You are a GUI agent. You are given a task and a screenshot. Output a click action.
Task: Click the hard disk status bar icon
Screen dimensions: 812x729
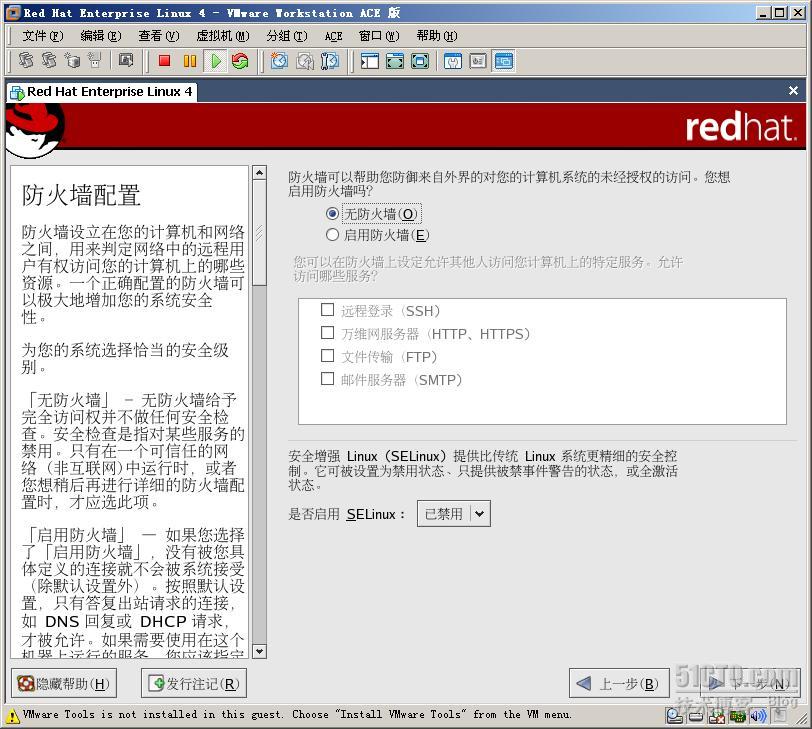(696, 717)
